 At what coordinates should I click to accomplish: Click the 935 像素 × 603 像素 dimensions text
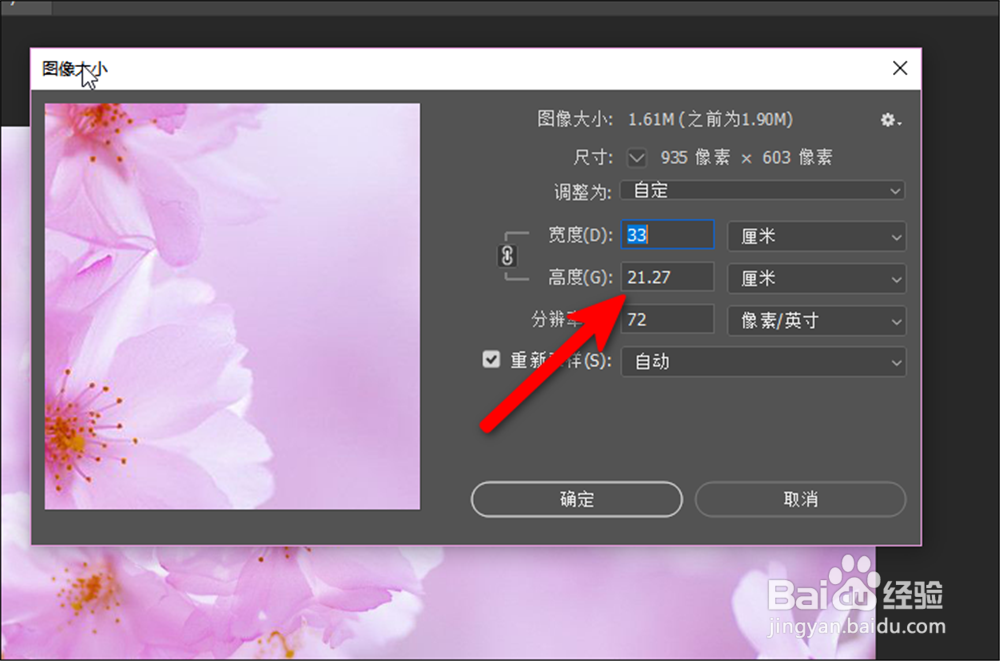pos(746,158)
